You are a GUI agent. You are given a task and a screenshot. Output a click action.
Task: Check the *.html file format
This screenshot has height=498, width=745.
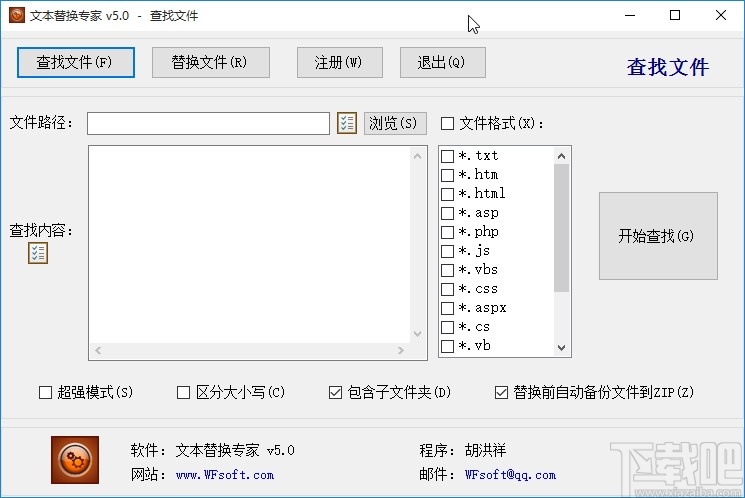447,194
